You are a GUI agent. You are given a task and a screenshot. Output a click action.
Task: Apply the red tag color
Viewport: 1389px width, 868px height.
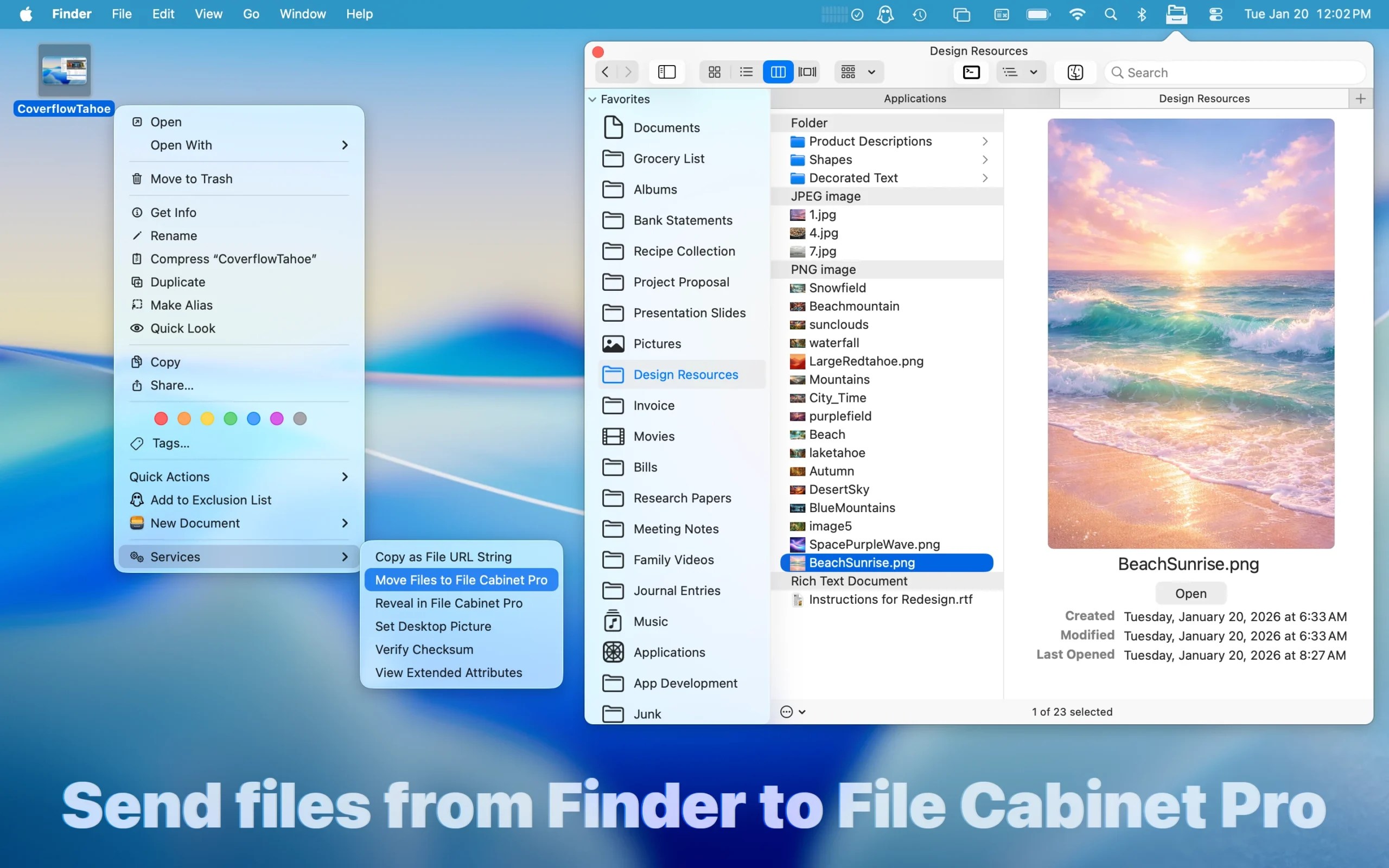[x=161, y=418]
